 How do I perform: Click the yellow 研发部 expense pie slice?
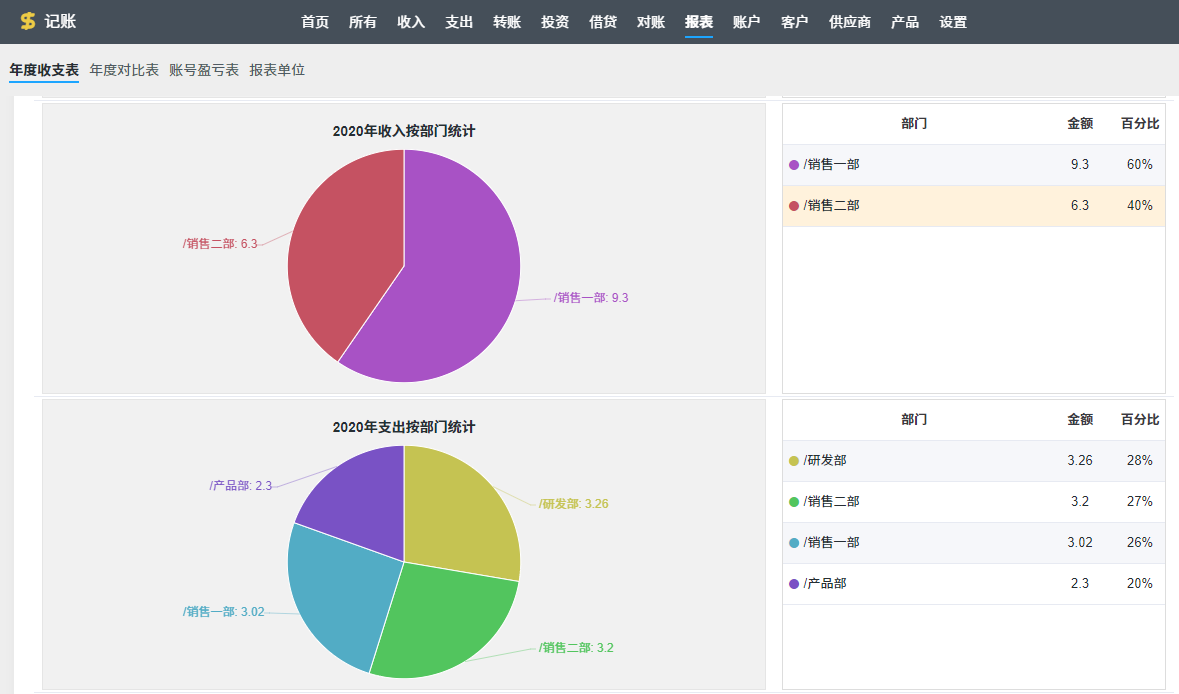[x=459, y=511]
